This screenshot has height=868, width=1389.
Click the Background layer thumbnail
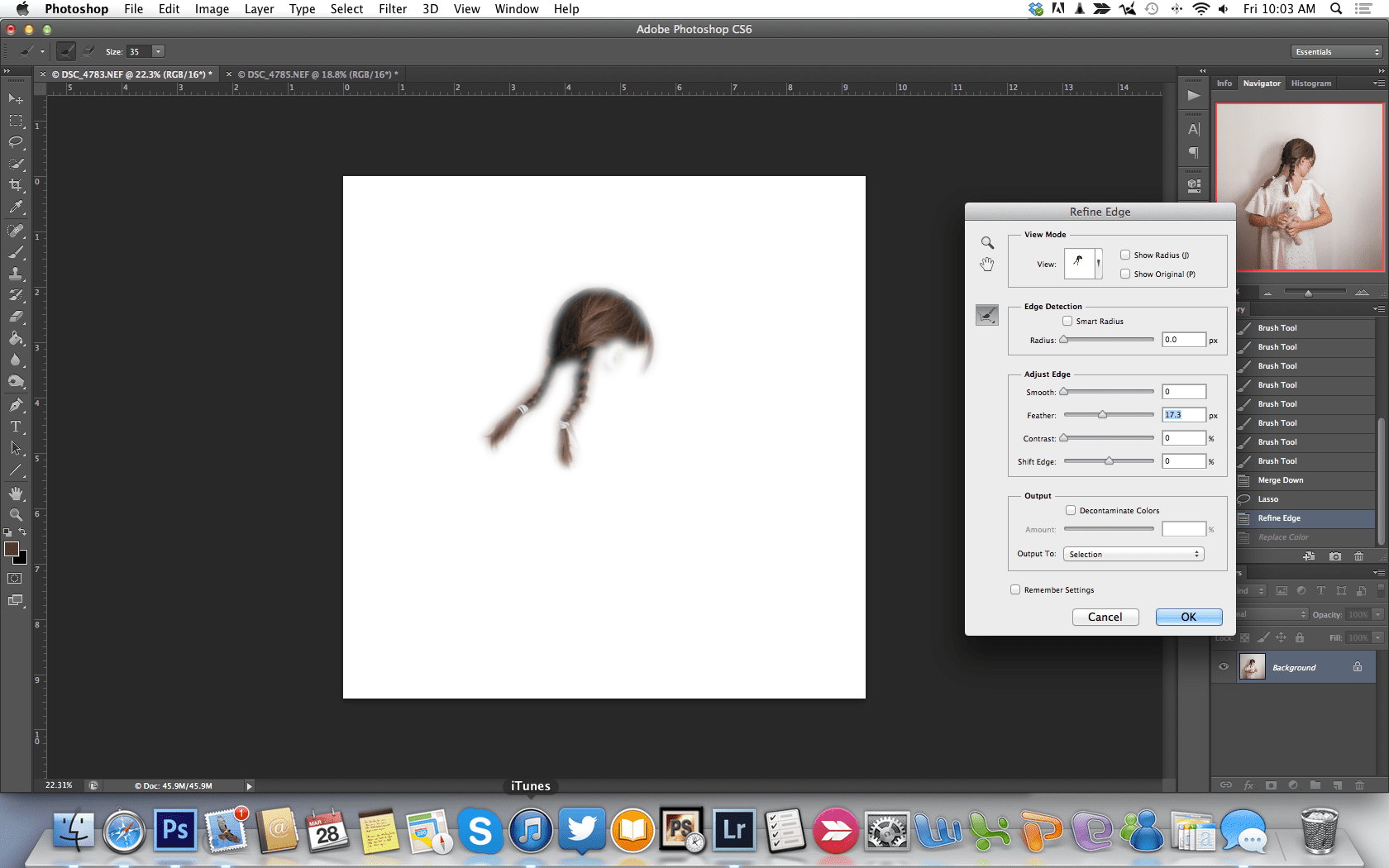[1252, 666]
